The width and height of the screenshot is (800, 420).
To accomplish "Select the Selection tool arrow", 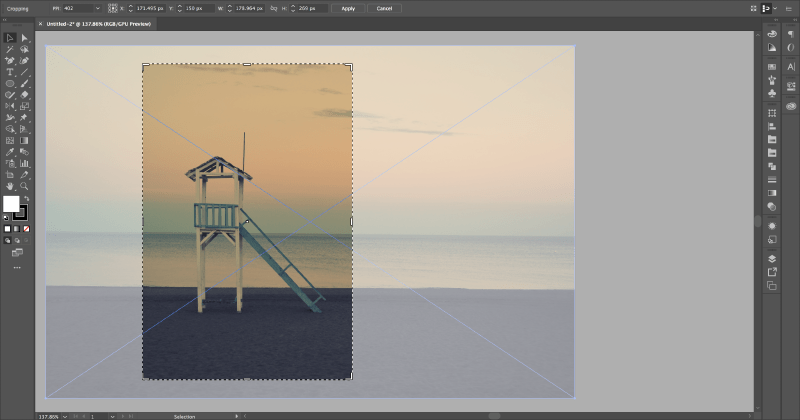I will [10, 38].
